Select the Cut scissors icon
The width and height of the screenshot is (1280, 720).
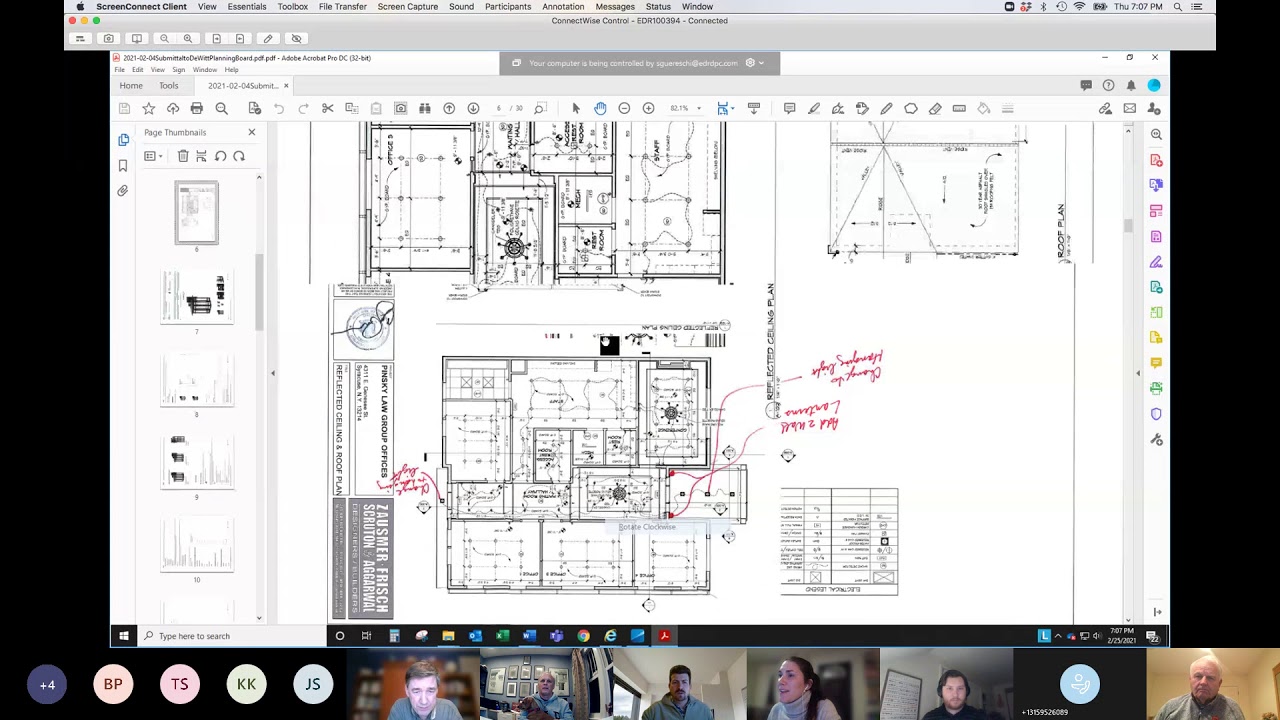pyautogui.click(x=327, y=108)
